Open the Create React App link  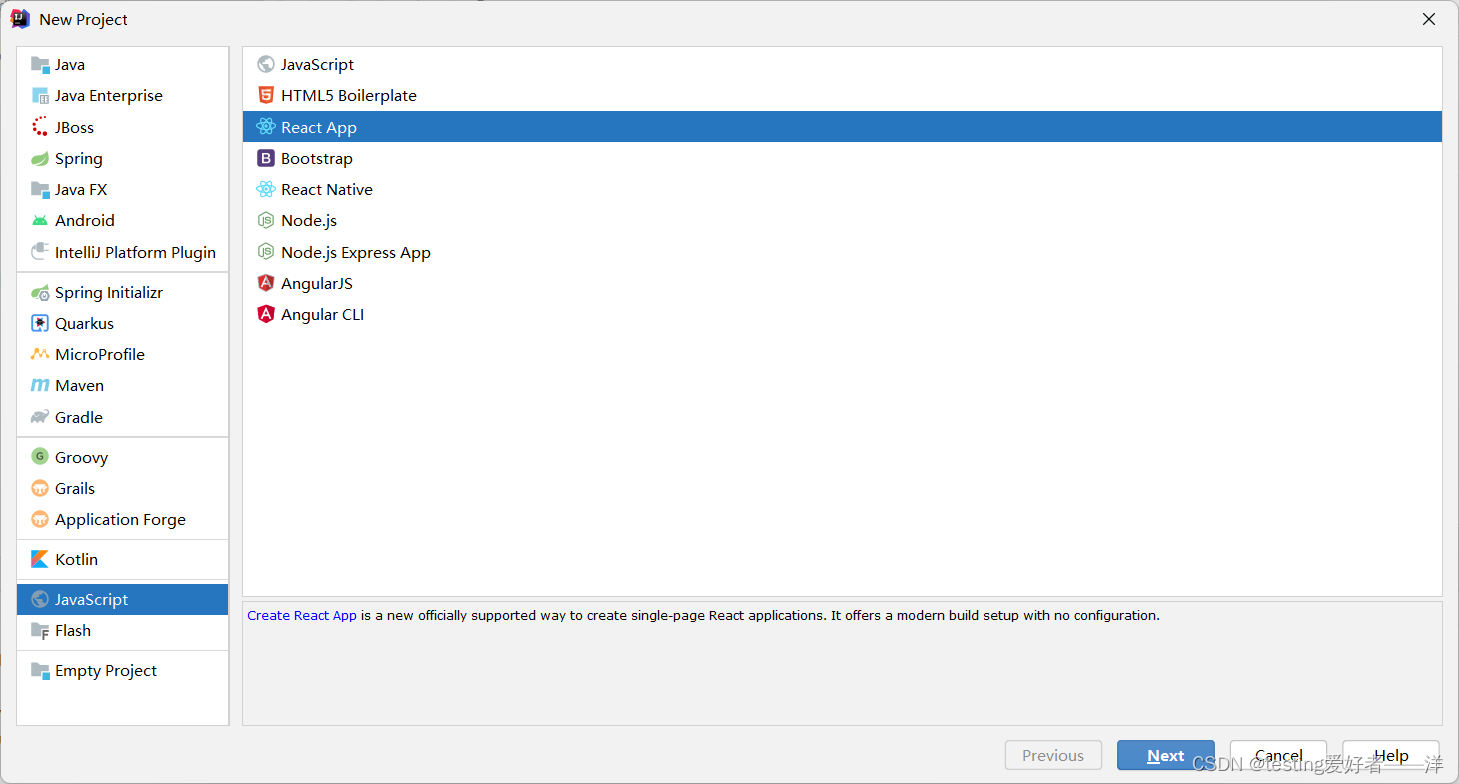(x=302, y=616)
